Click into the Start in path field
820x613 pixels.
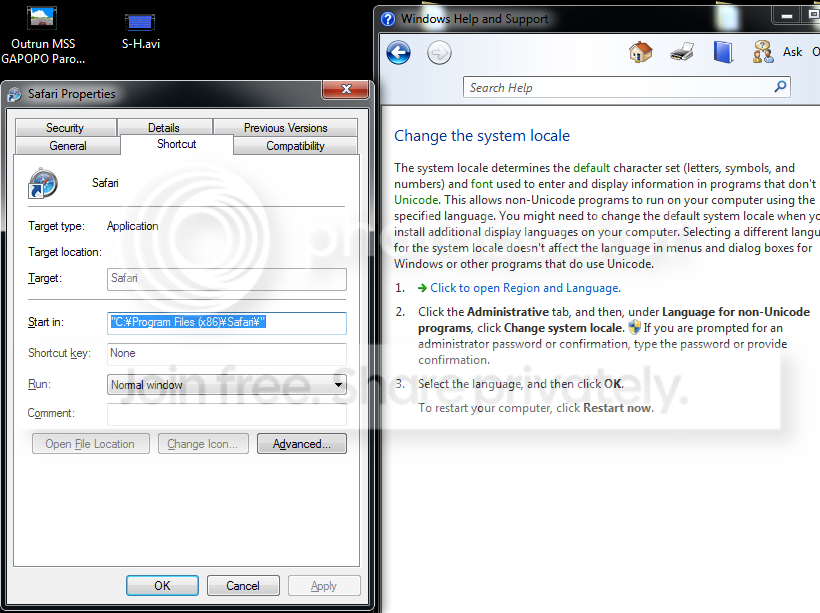click(226, 323)
